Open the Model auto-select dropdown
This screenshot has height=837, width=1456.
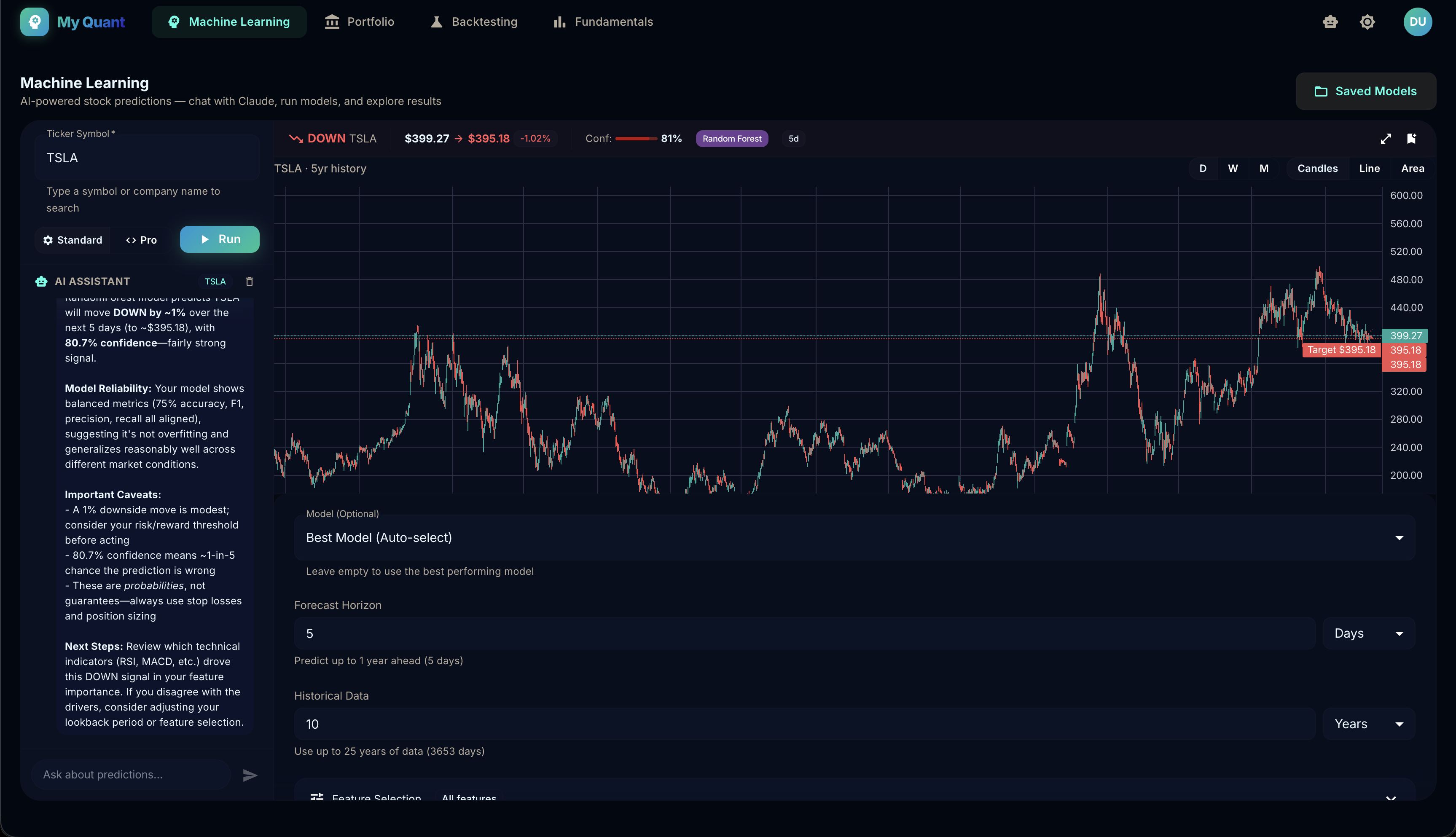point(854,538)
